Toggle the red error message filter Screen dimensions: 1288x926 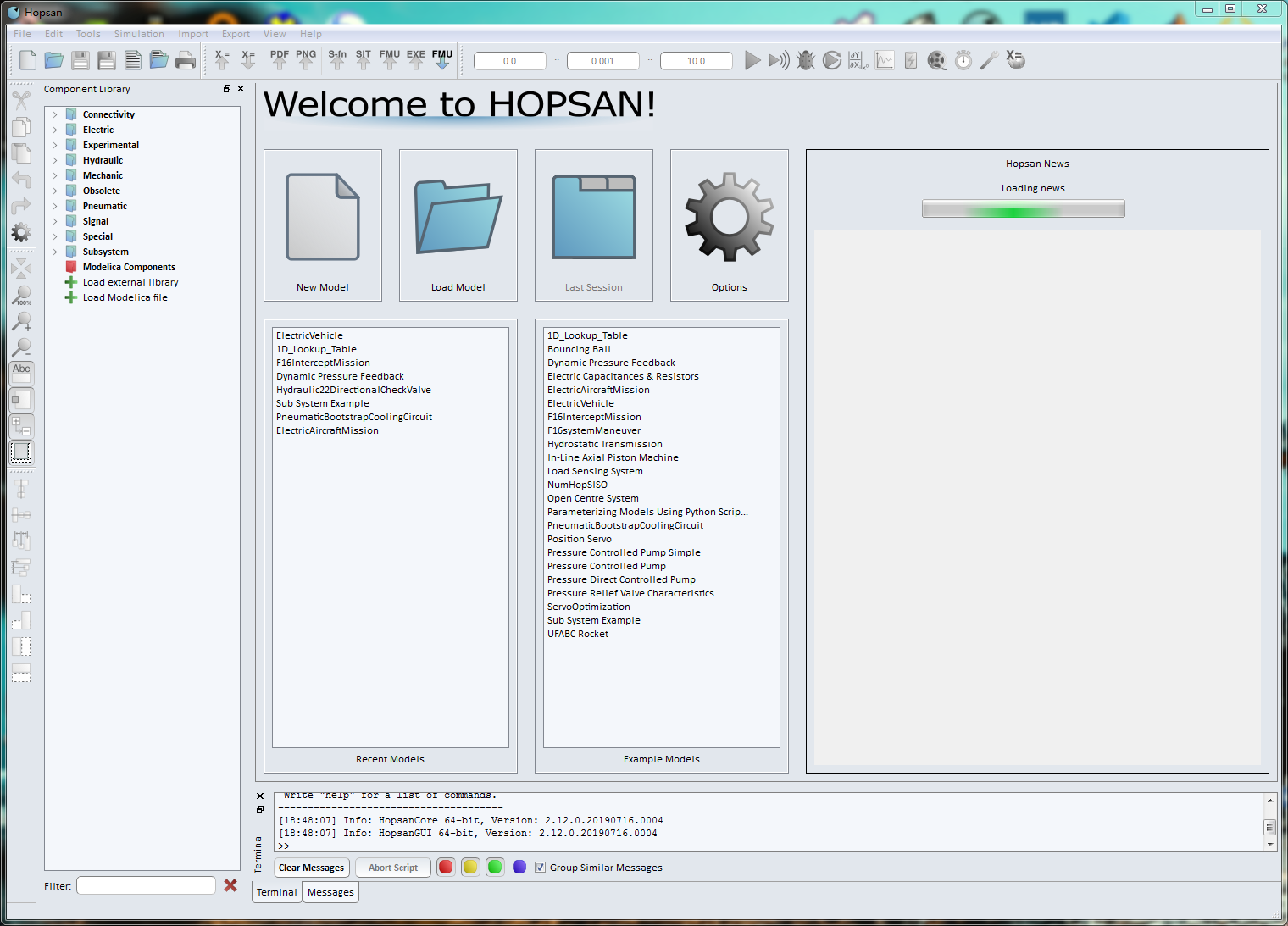pos(446,867)
